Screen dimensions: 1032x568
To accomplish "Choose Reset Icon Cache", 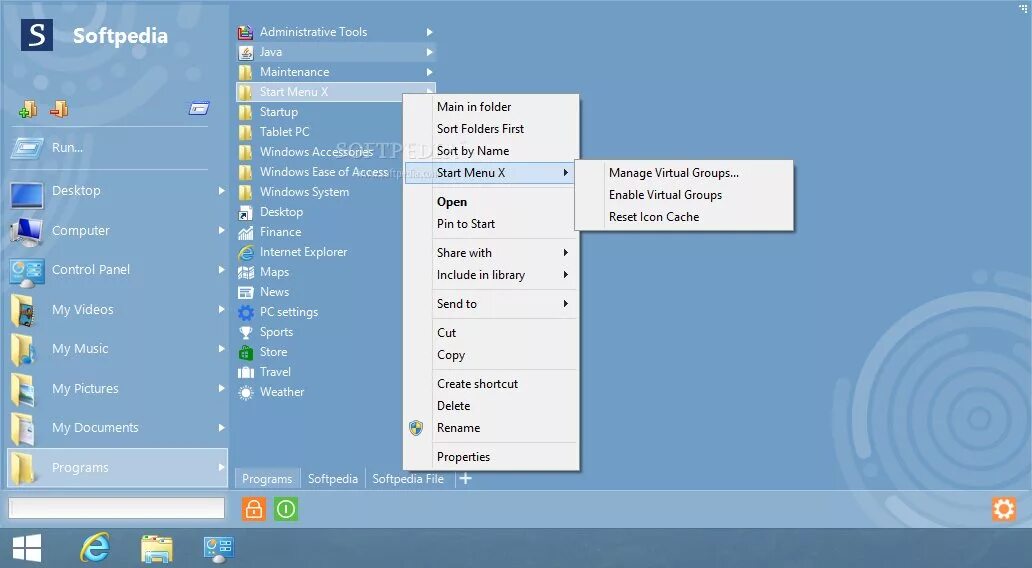I will 684,217.
